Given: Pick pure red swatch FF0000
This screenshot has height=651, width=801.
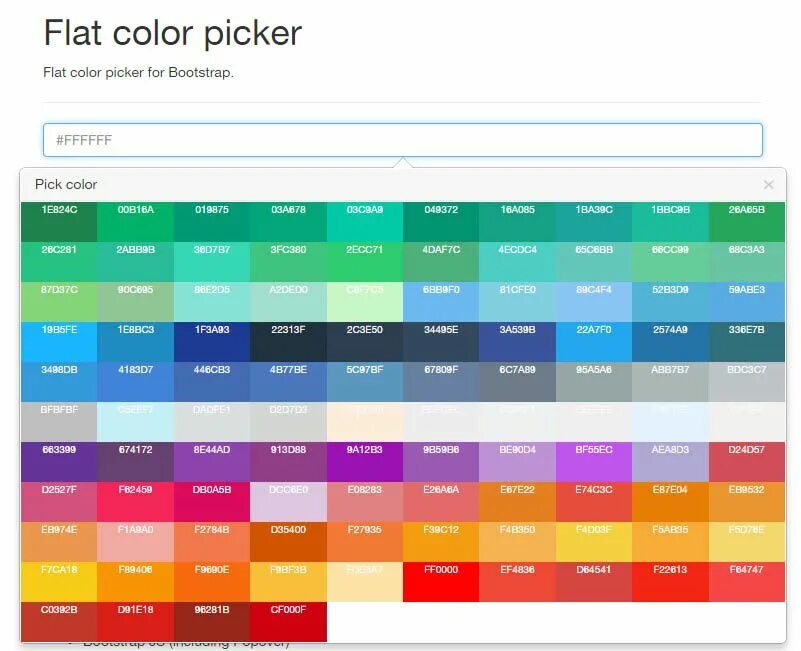Looking at the screenshot, I should pyautogui.click(x=441, y=582).
